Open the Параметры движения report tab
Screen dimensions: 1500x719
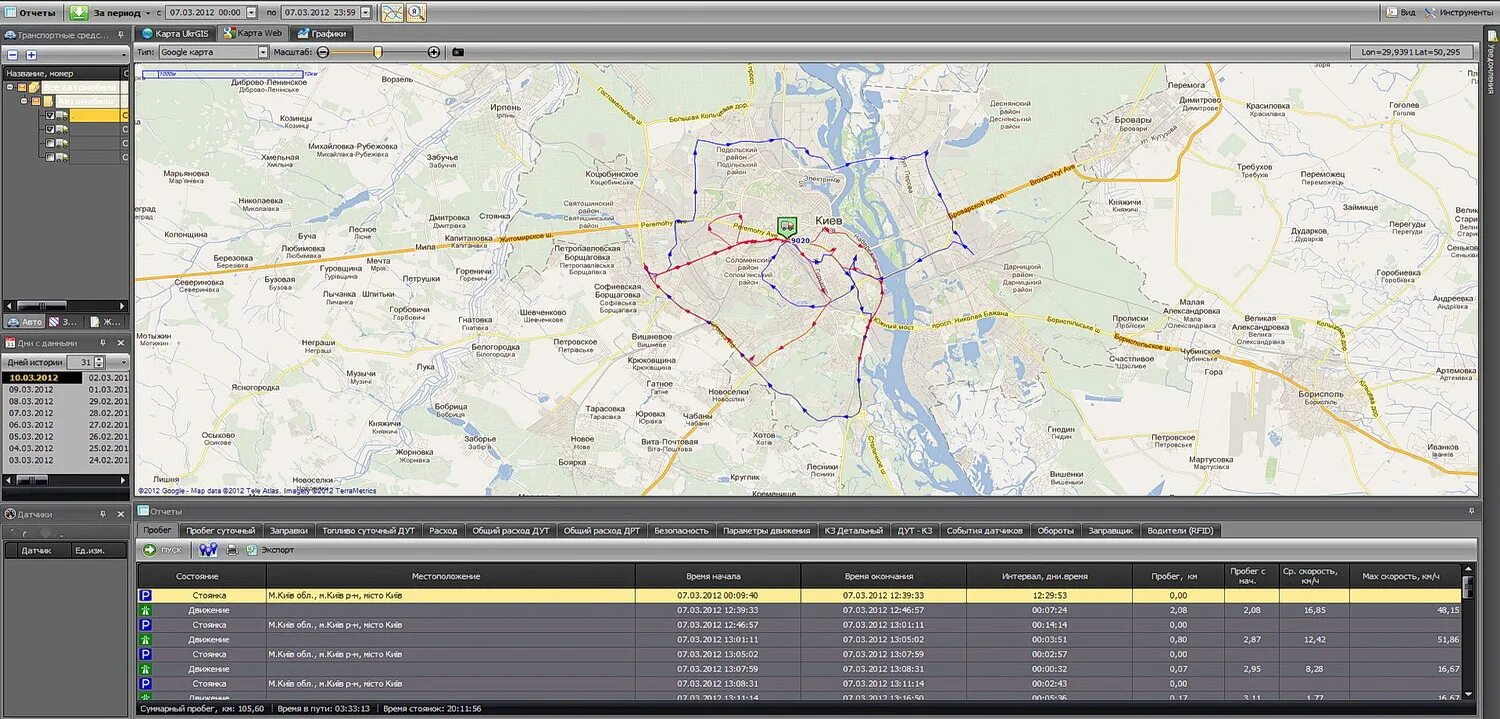766,531
